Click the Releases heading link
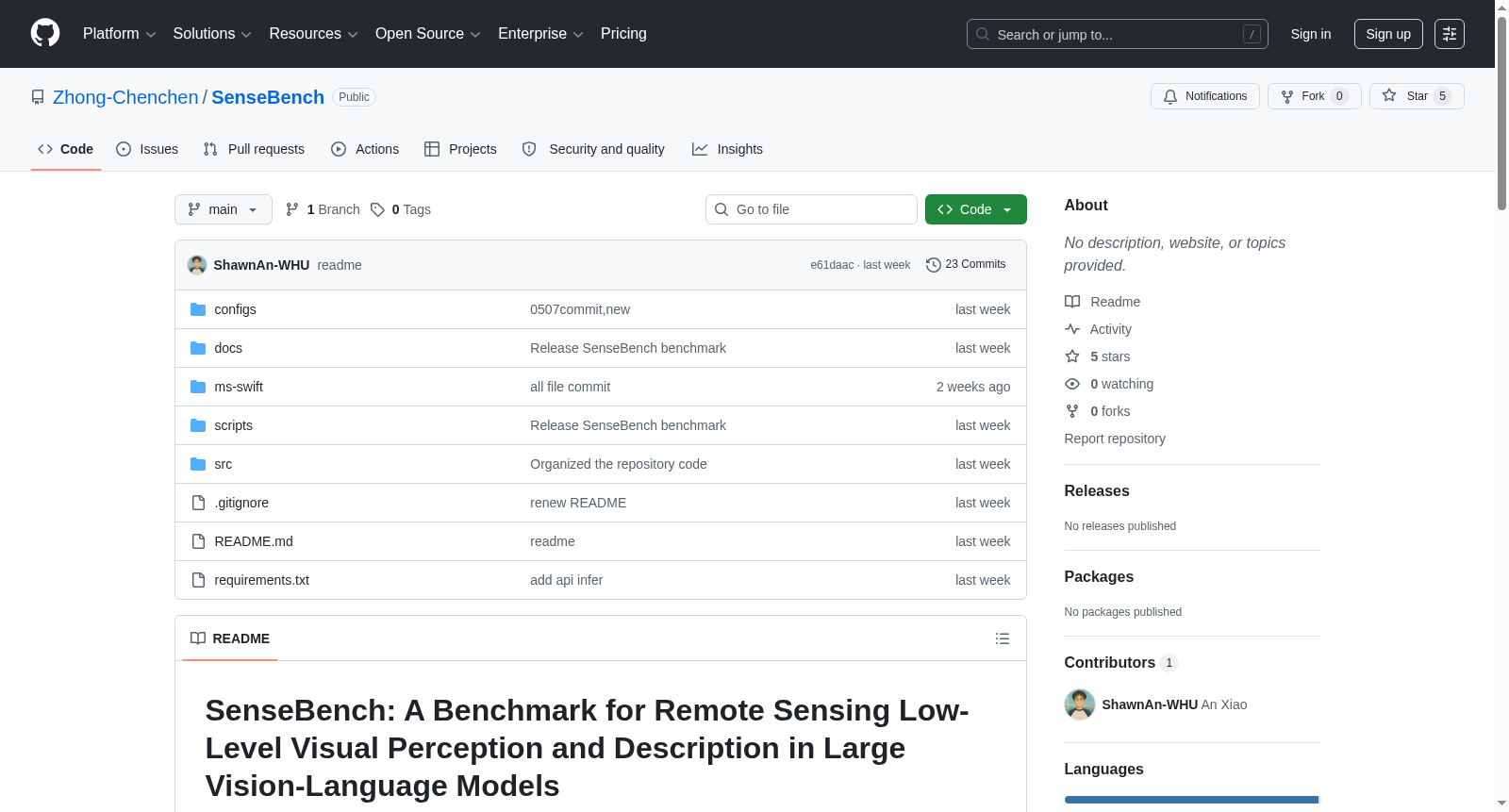1509x812 pixels. 1097,491
